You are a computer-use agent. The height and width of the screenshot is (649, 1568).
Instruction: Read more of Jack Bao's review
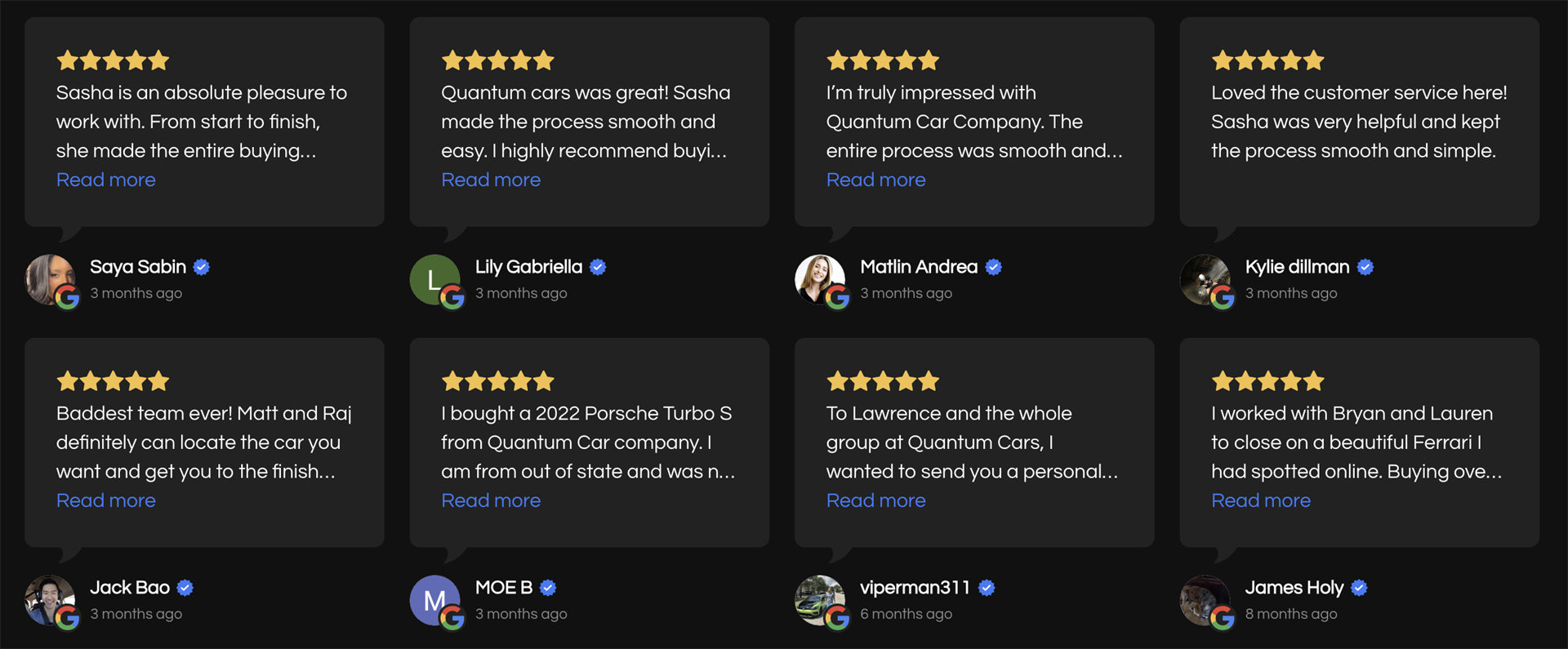105,501
